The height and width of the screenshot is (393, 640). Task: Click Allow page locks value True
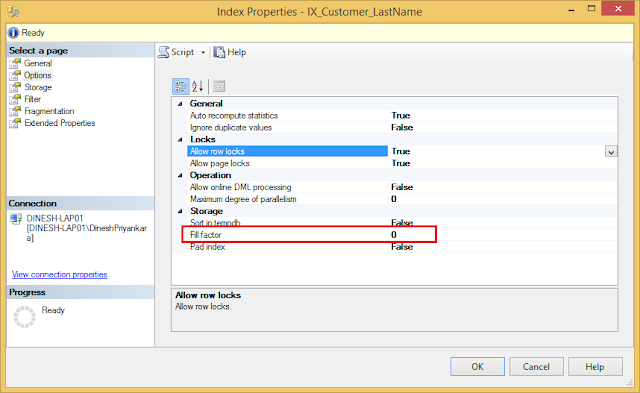[401, 163]
